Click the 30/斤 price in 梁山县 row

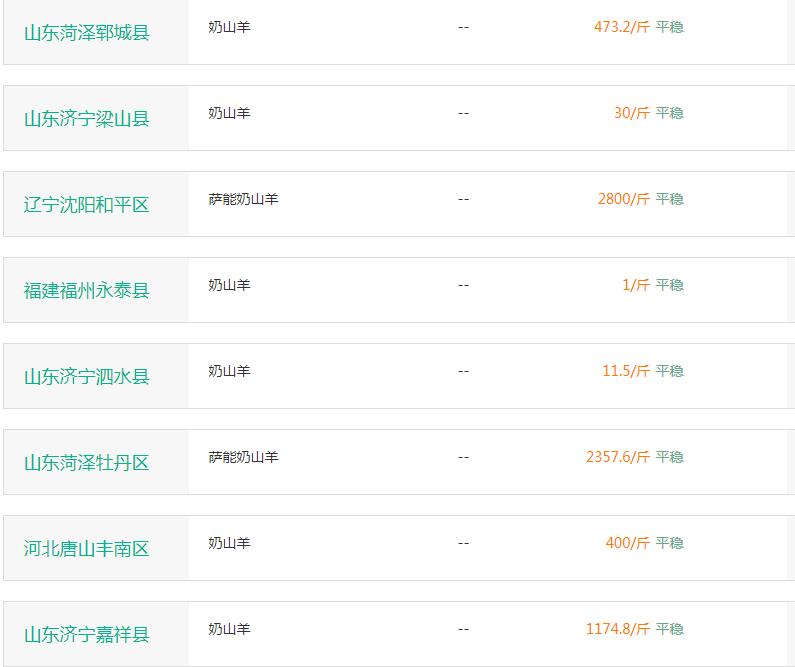(x=632, y=113)
